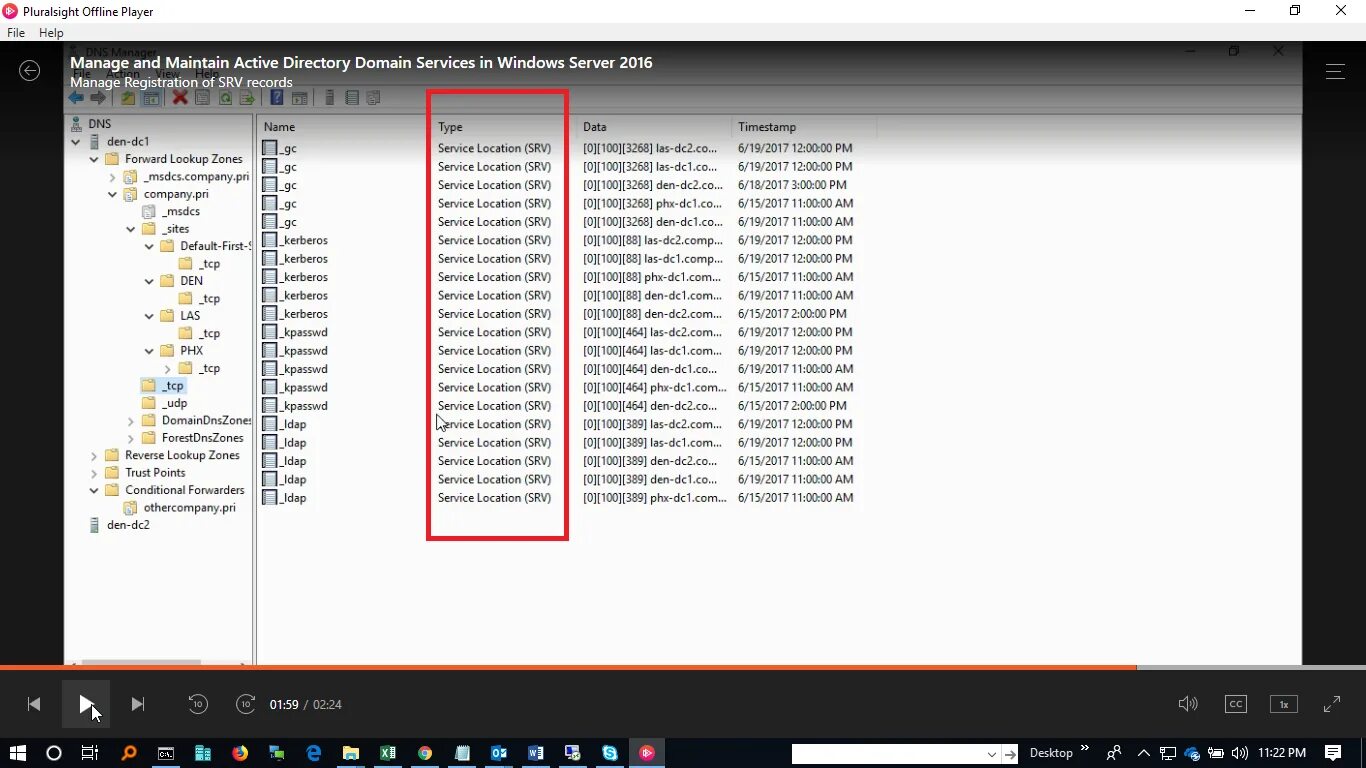The image size is (1366, 768).
Task: Expand the _msdcs.company.pri zone
Action: [x=113, y=177]
